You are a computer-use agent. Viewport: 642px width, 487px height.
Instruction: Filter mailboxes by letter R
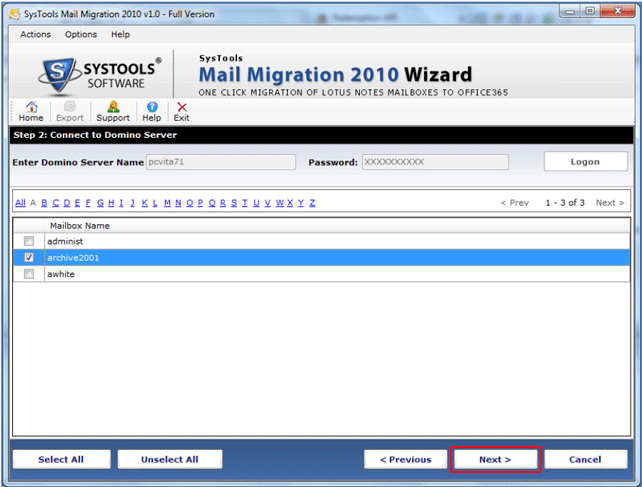(x=223, y=203)
